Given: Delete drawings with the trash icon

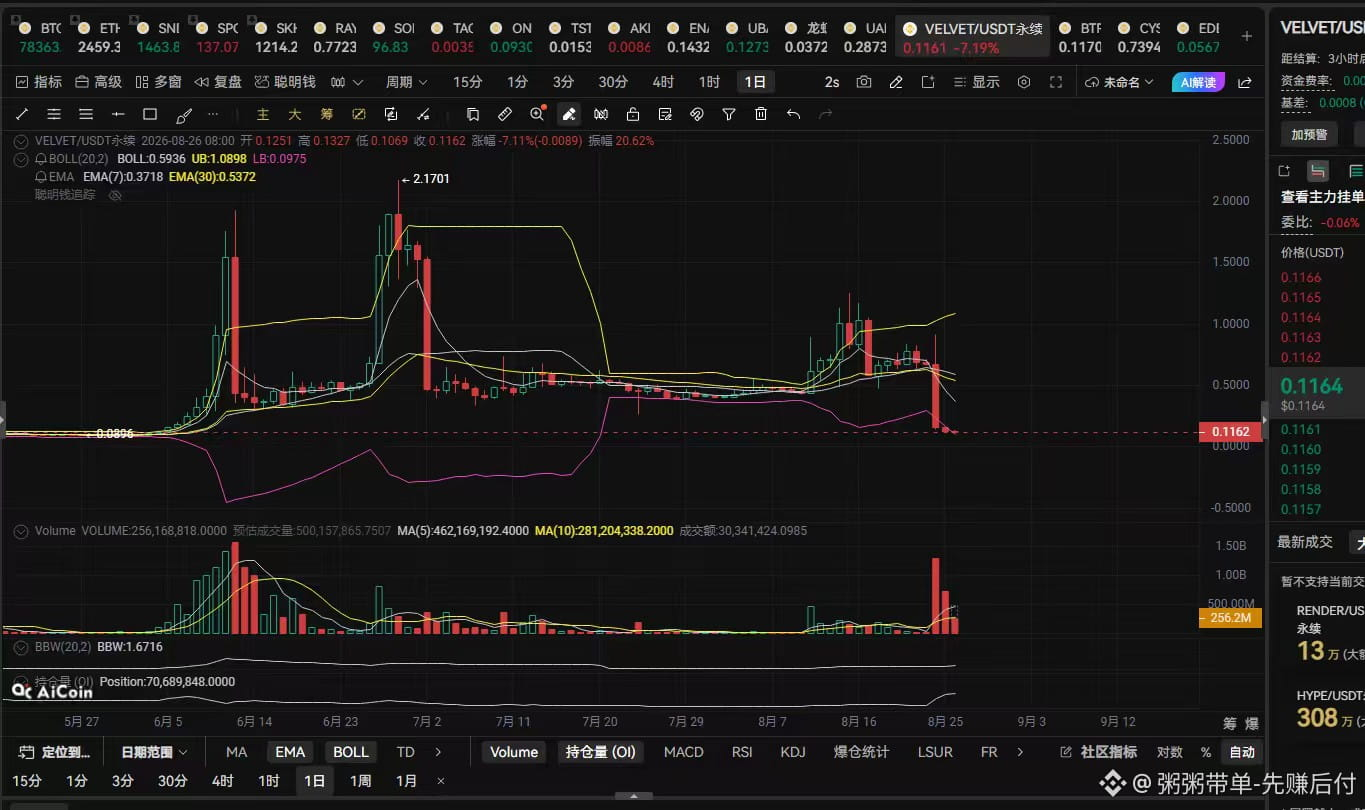Looking at the screenshot, I should tap(761, 114).
